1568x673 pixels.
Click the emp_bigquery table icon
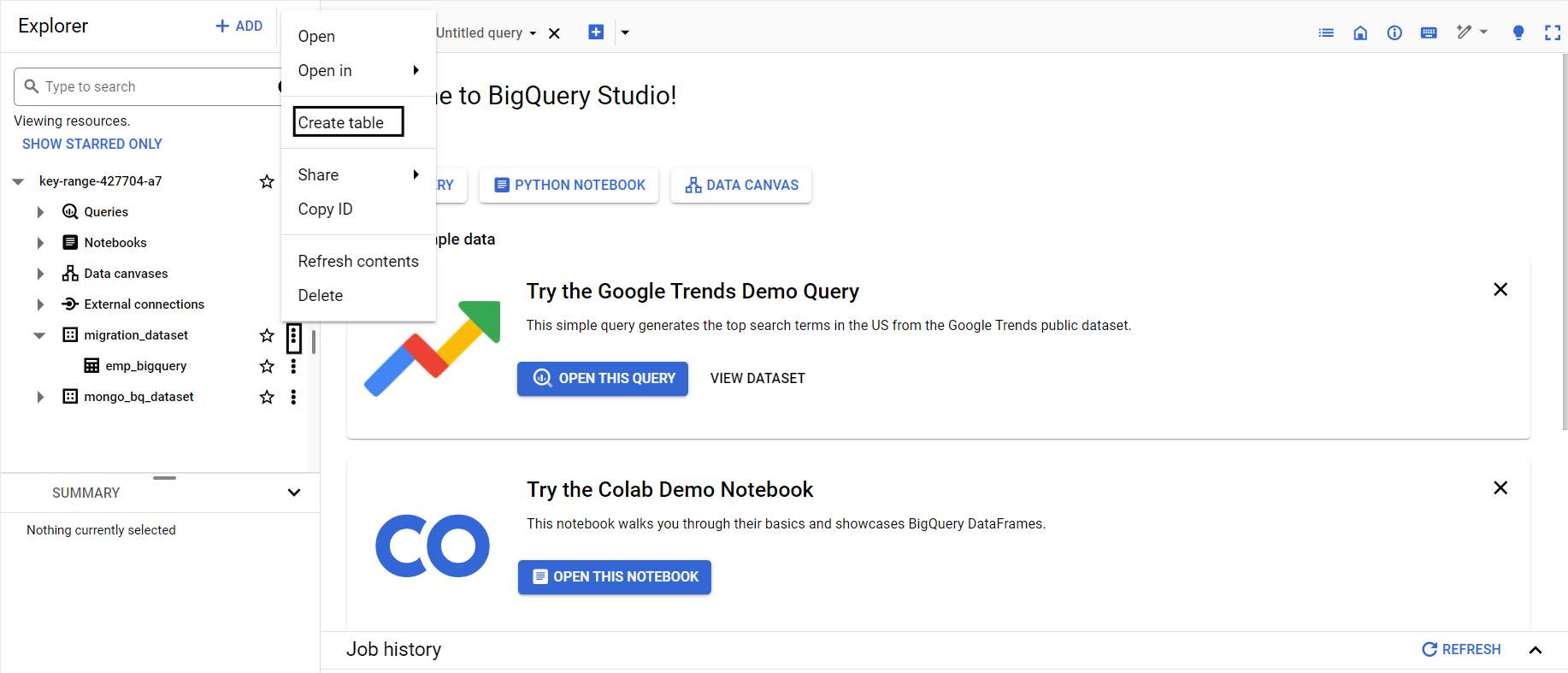91,365
